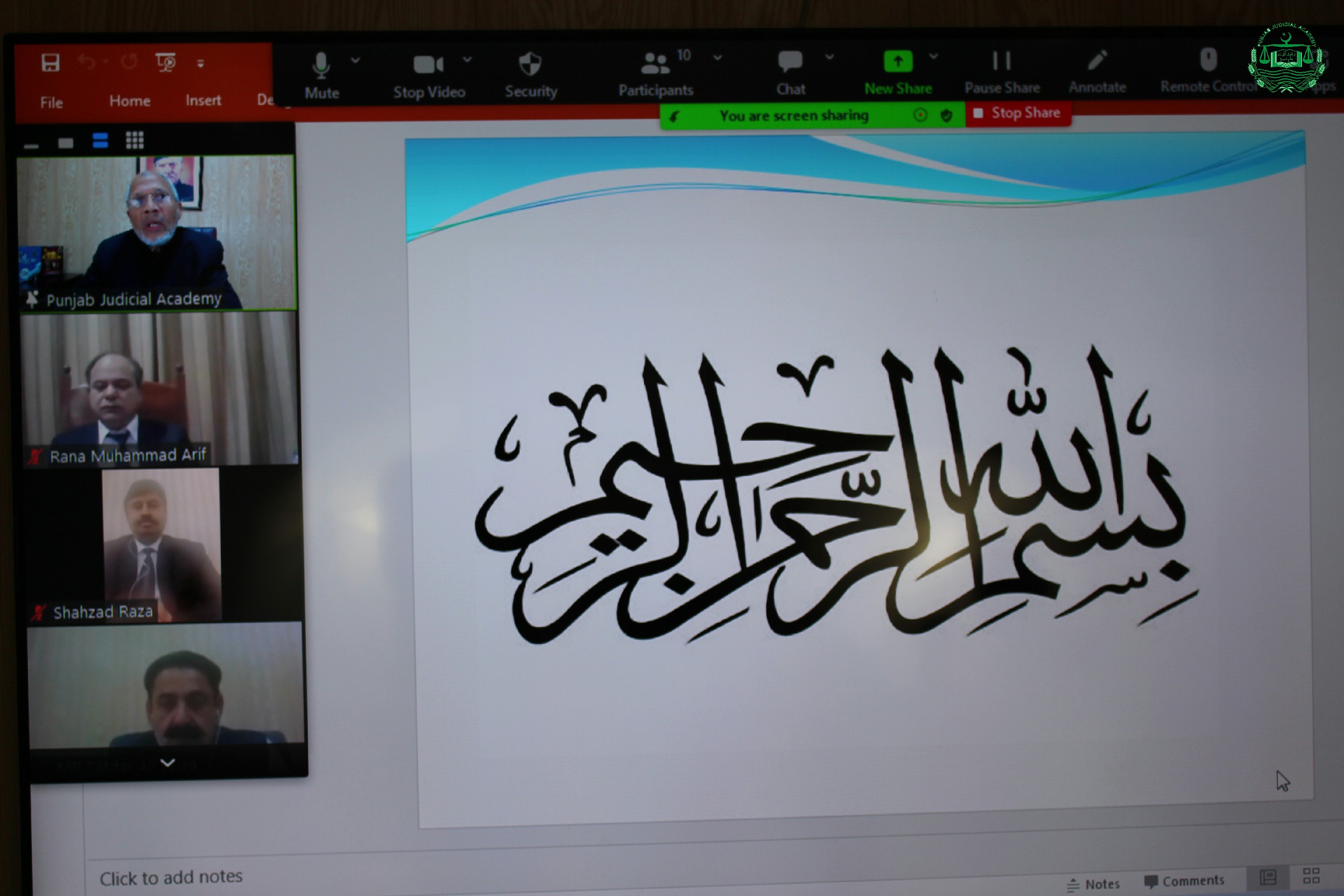The width and height of the screenshot is (1344, 896).
Task: Open video options arrow beside Stop Video
Action: coord(468,59)
